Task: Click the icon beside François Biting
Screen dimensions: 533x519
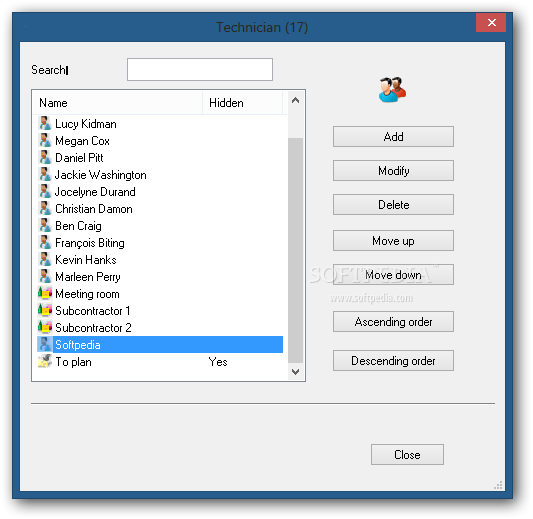Action: tap(45, 242)
